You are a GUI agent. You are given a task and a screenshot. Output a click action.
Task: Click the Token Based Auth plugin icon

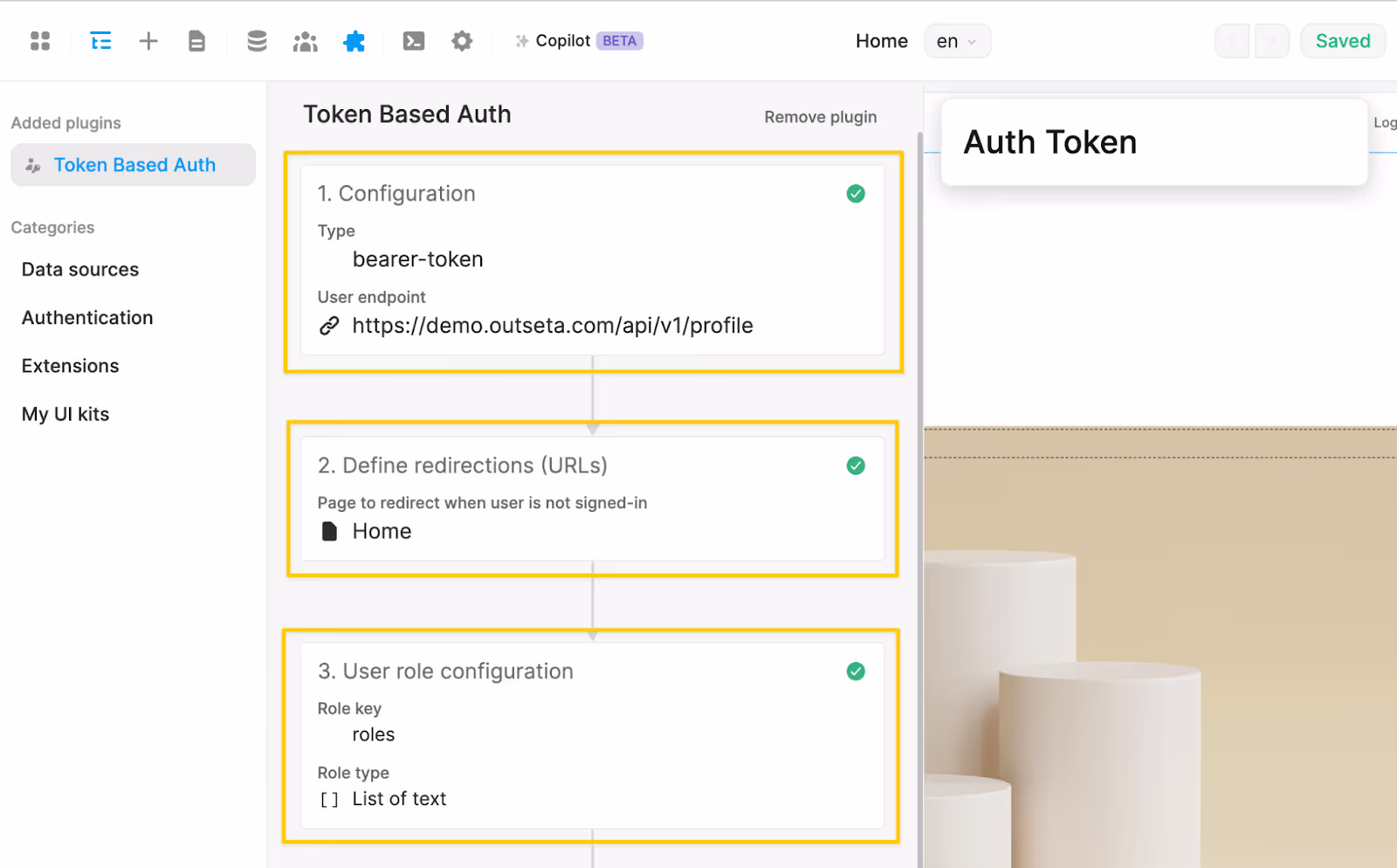point(33,165)
